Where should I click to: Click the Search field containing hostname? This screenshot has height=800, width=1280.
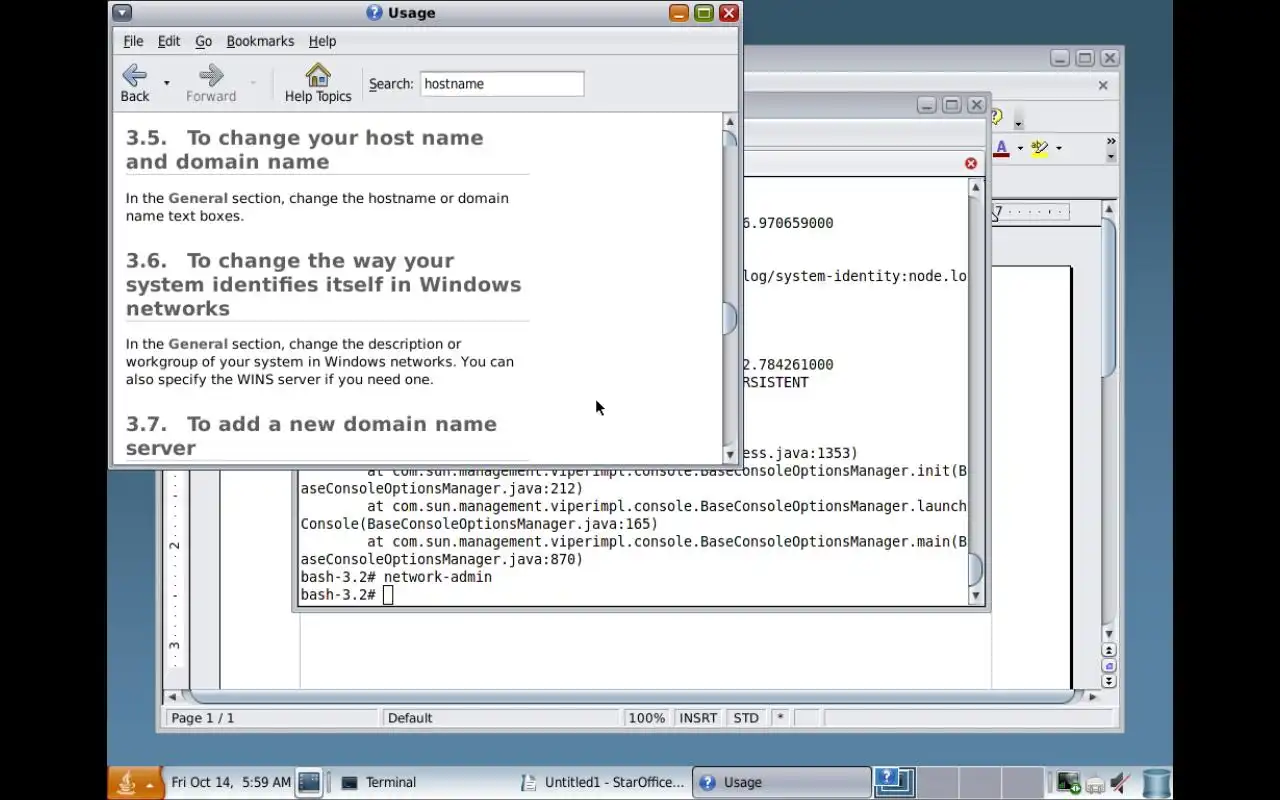(502, 84)
